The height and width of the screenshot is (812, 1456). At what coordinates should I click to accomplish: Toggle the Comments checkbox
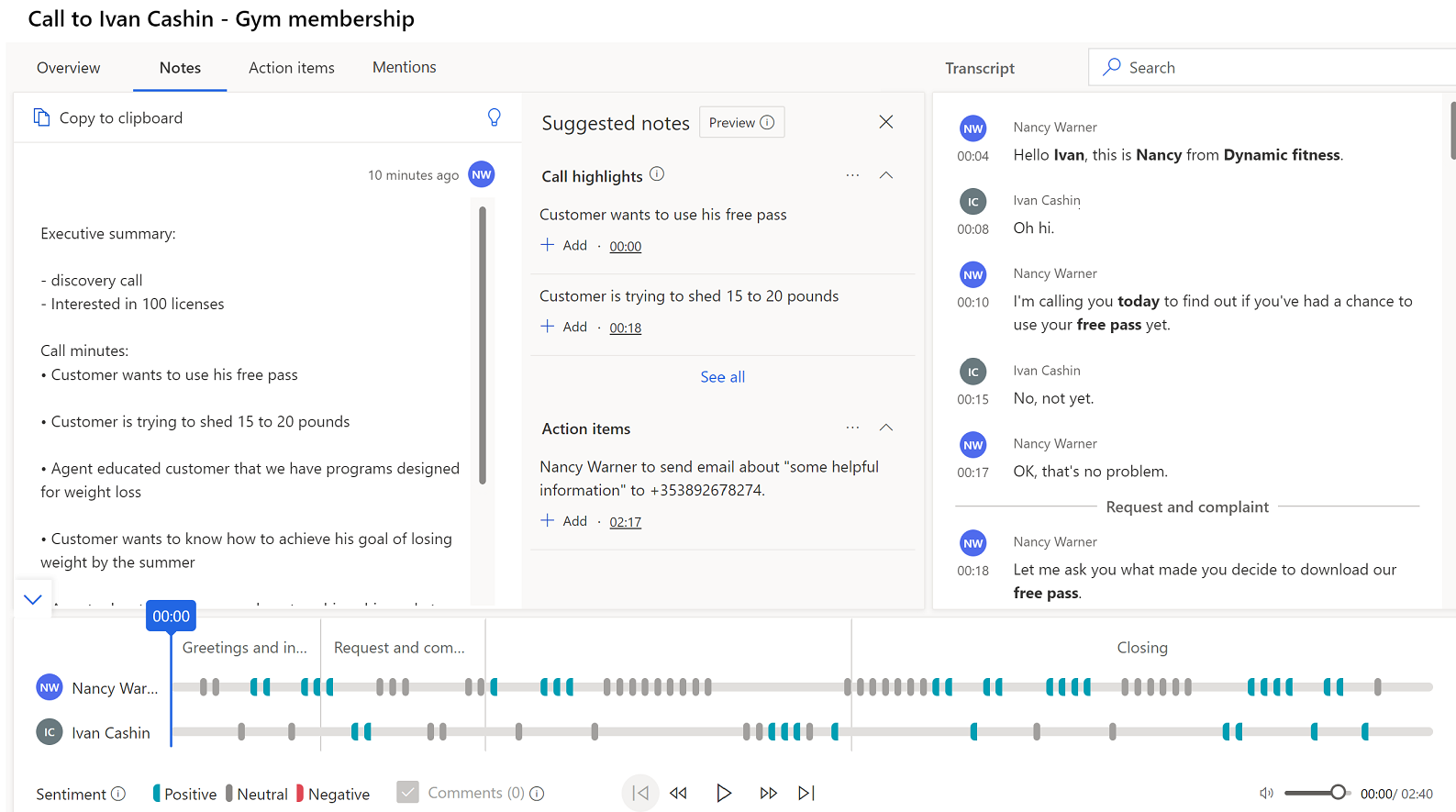click(408, 792)
